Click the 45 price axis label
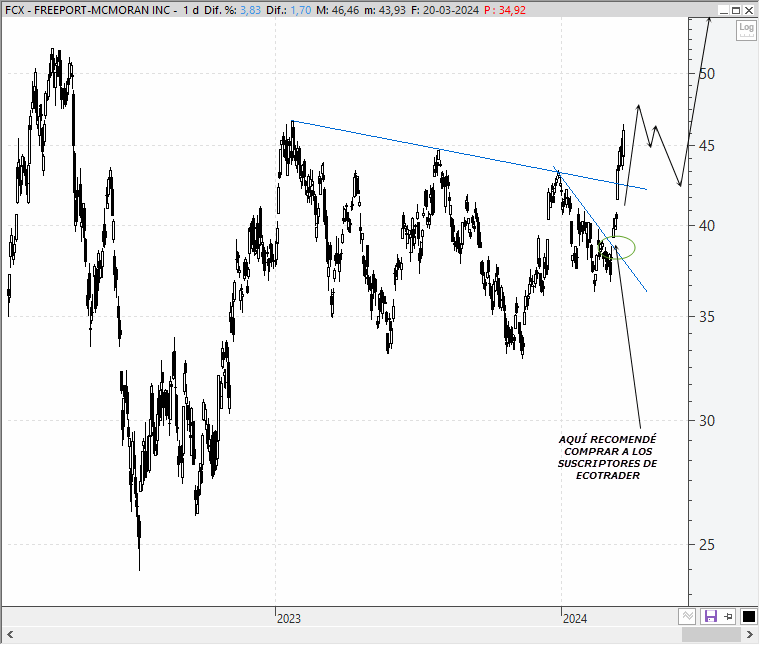Image resolution: width=760 pixels, height=645 pixels. click(x=707, y=145)
